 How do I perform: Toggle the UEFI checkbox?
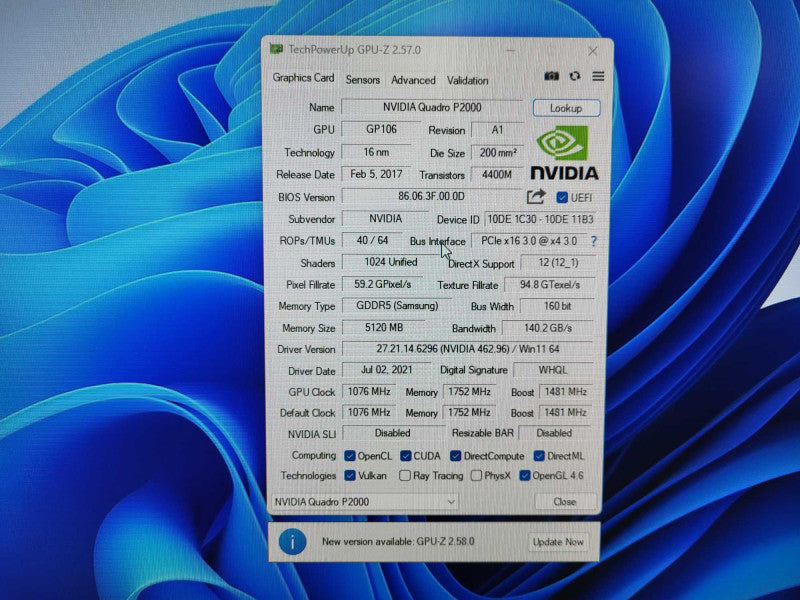click(562, 197)
